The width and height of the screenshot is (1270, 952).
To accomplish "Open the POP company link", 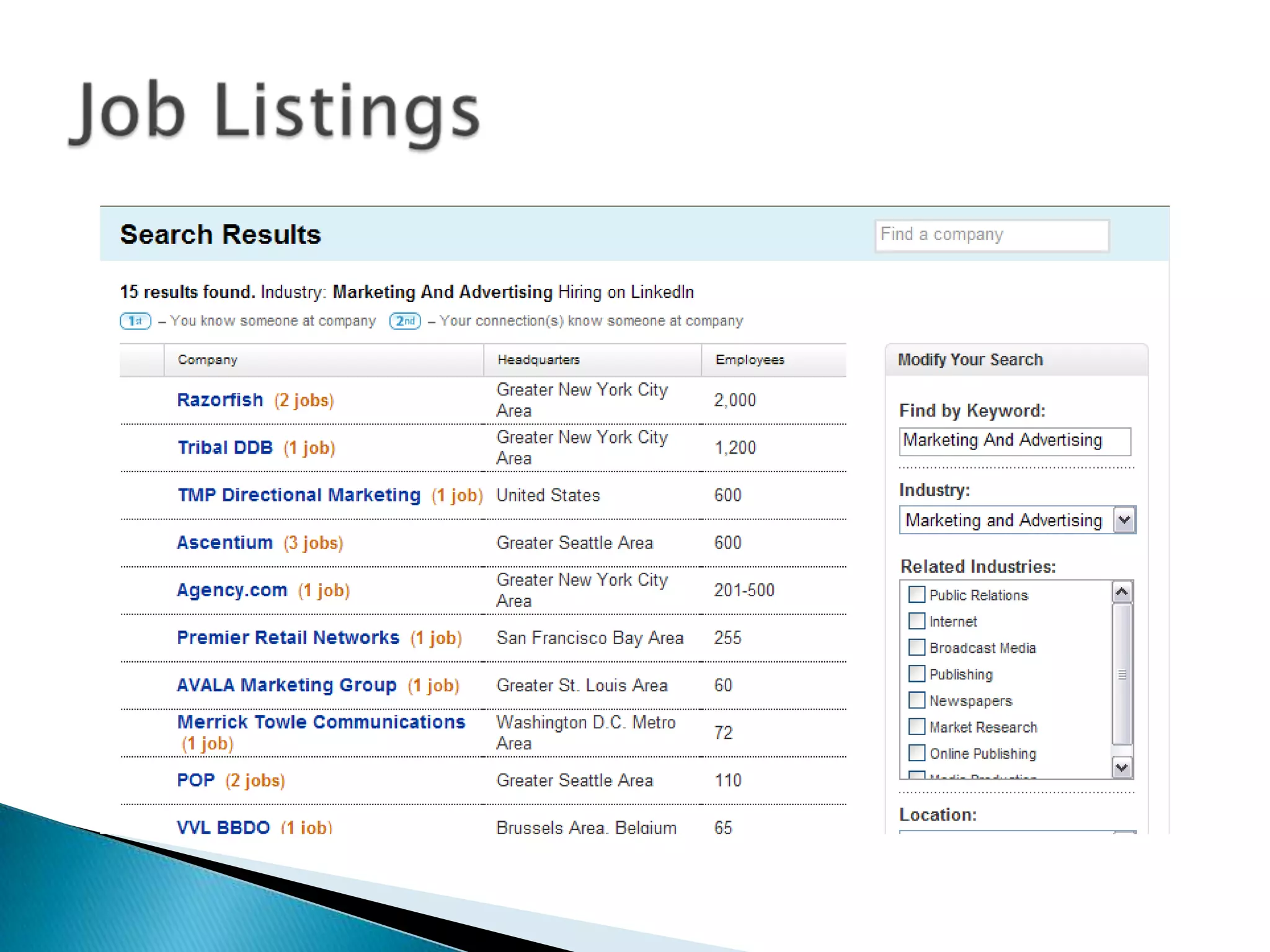I will 196,780.
